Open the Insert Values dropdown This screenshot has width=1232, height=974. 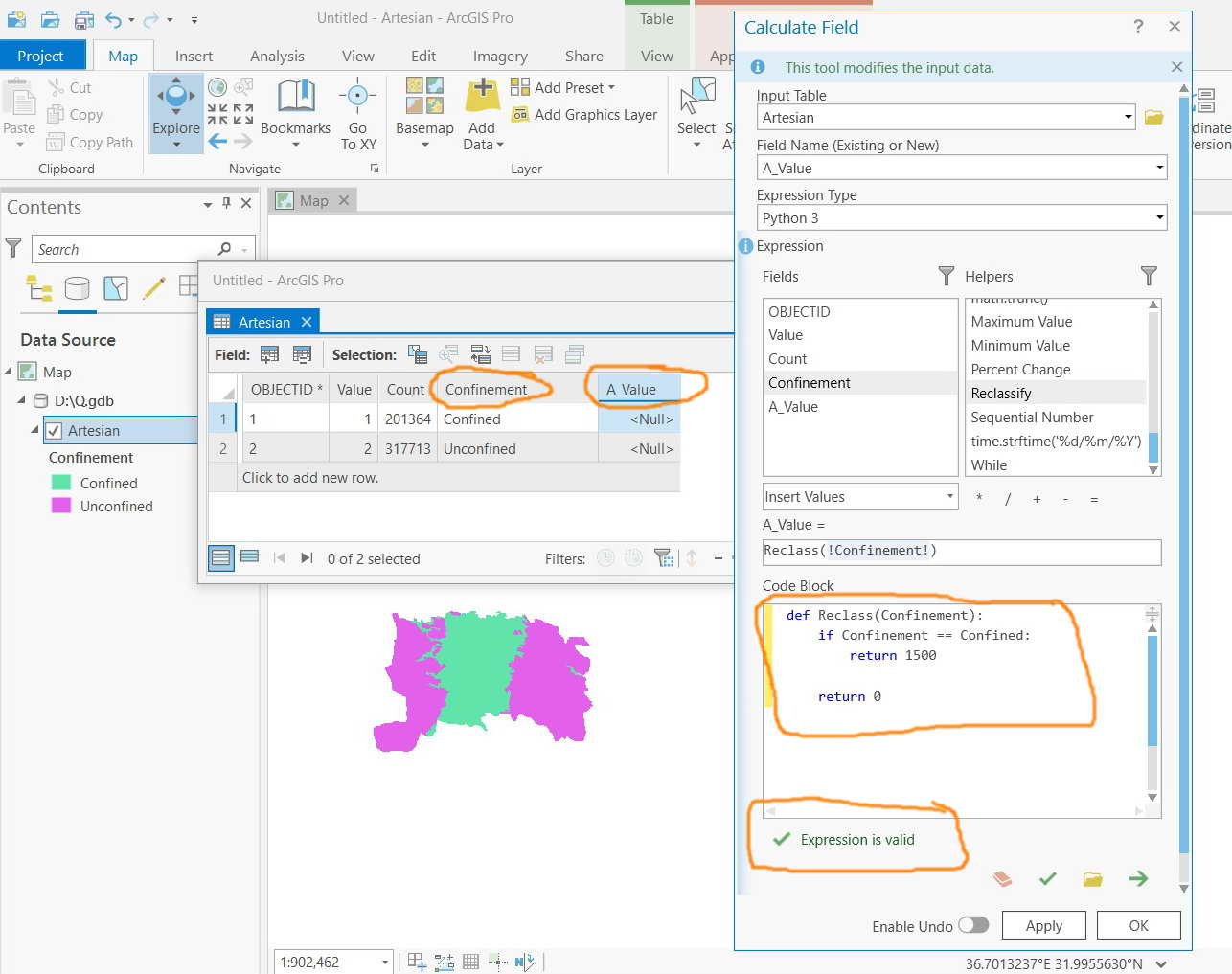860,496
